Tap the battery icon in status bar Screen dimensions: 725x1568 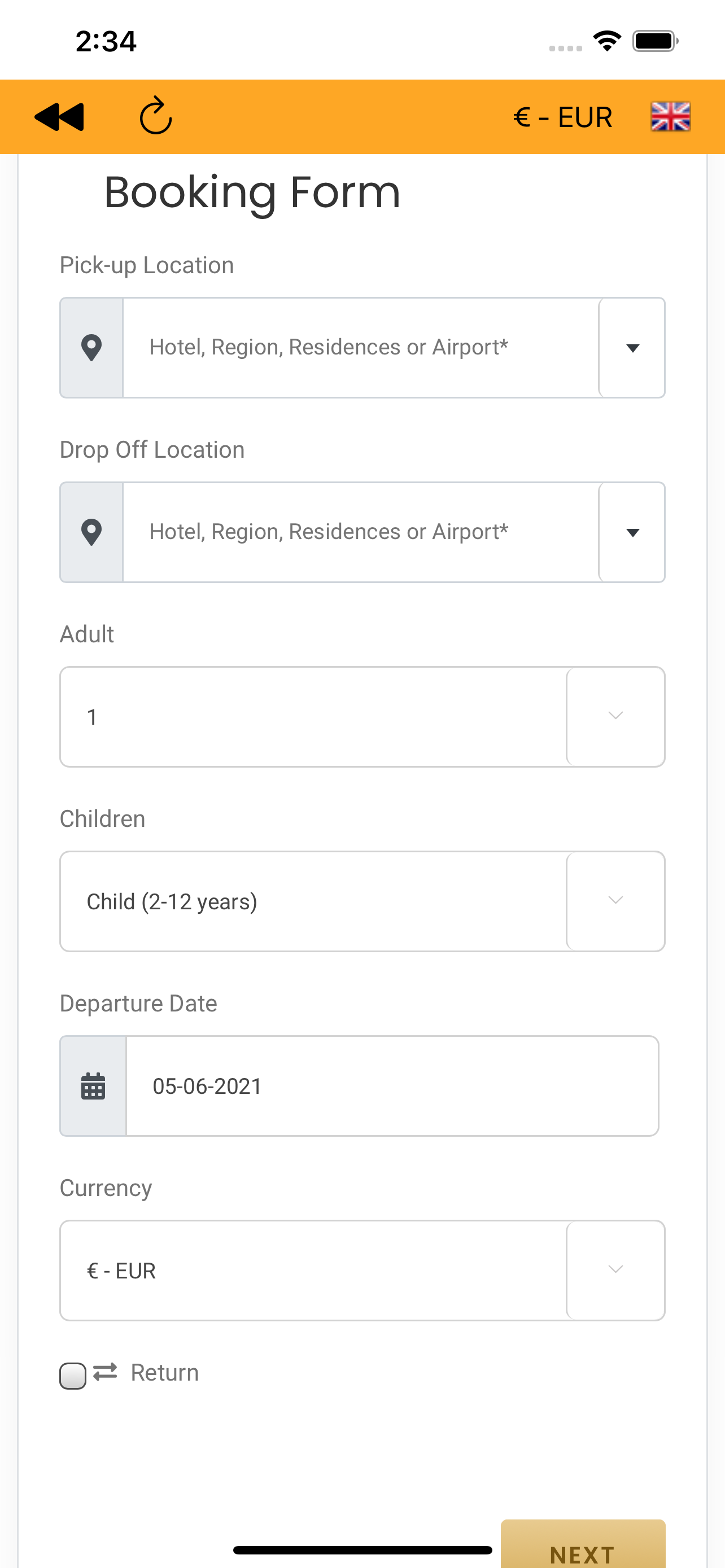[655, 41]
